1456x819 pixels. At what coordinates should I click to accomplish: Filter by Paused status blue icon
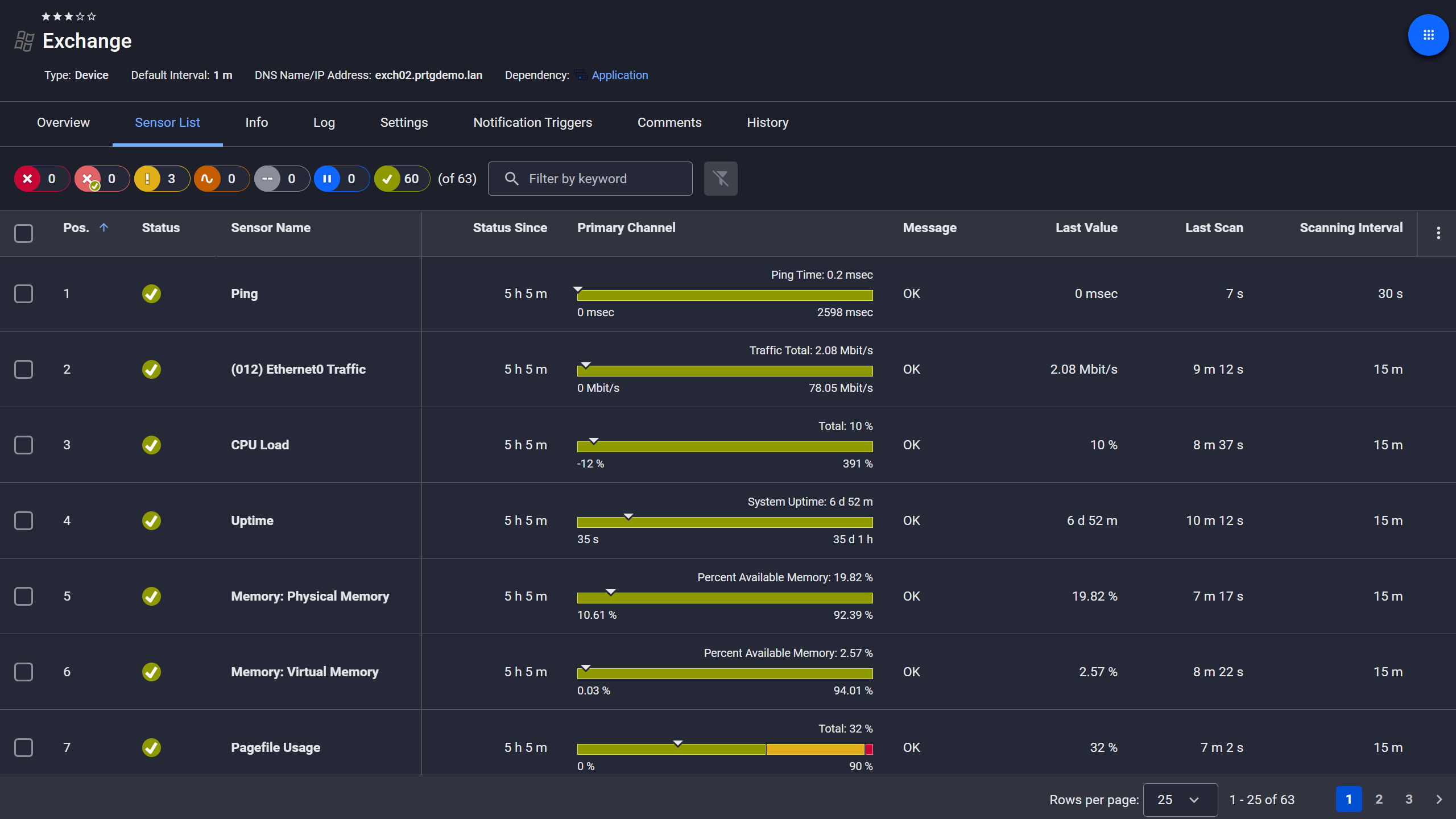pos(327,179)
